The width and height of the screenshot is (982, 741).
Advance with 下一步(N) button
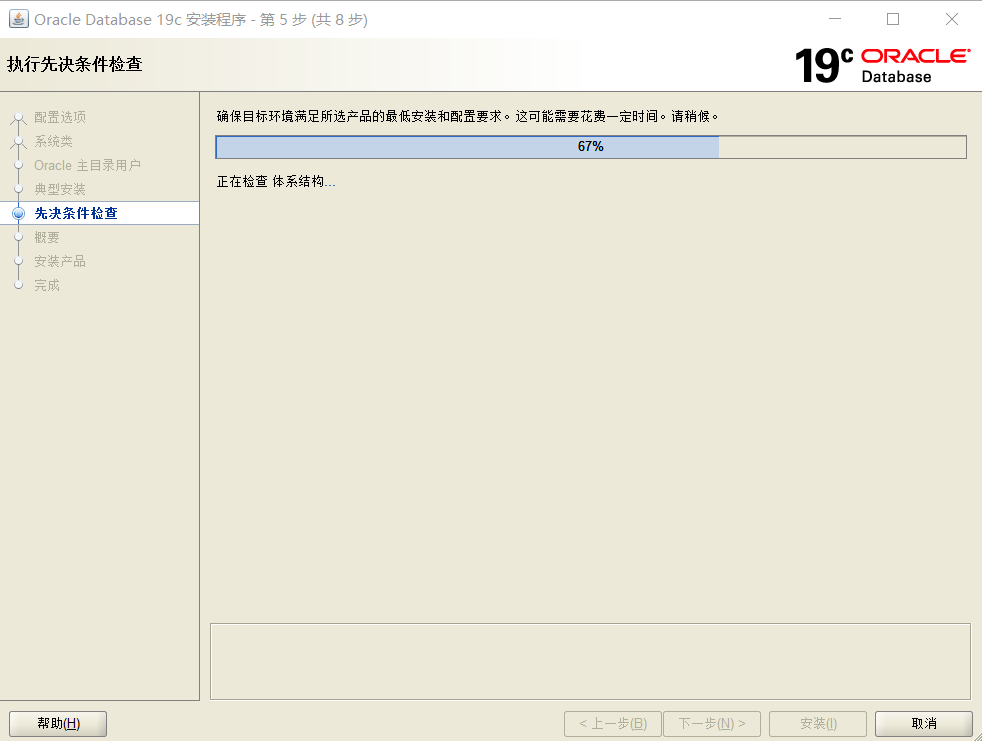pyautogui.click(x=711, y=723)
